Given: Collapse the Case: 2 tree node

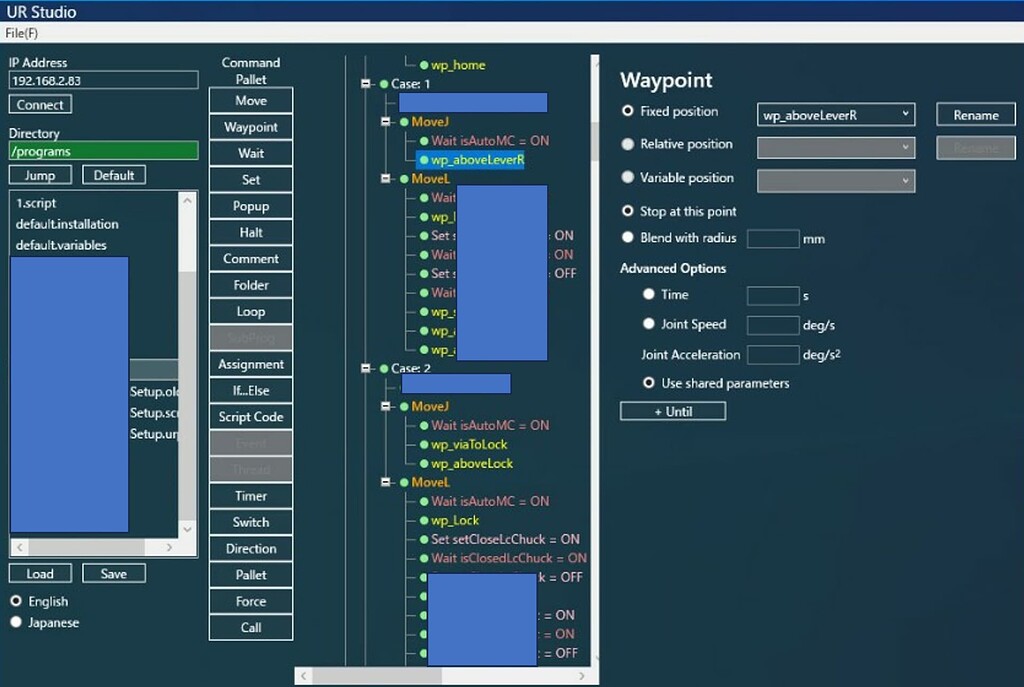Looking at the screenshot, I should [366, 368].
